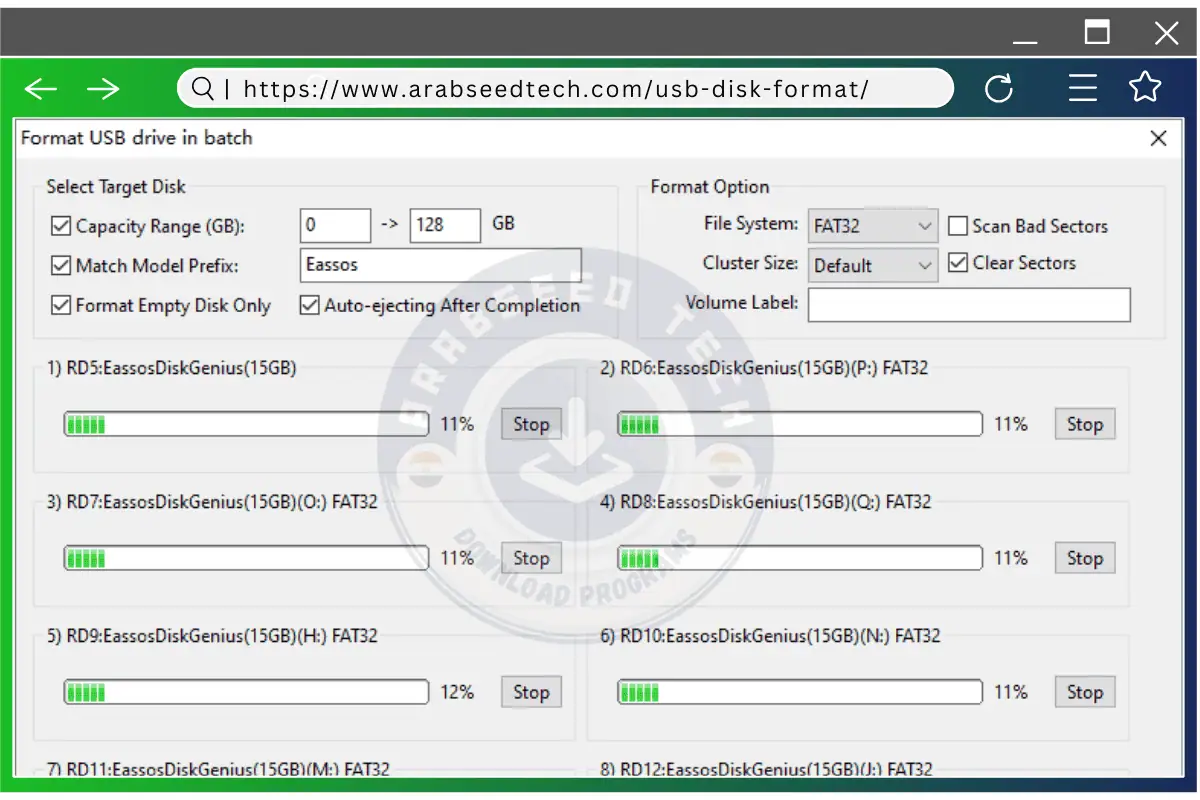
Task: Click the browser forward arrow icon
Action: tap(103, 89)
